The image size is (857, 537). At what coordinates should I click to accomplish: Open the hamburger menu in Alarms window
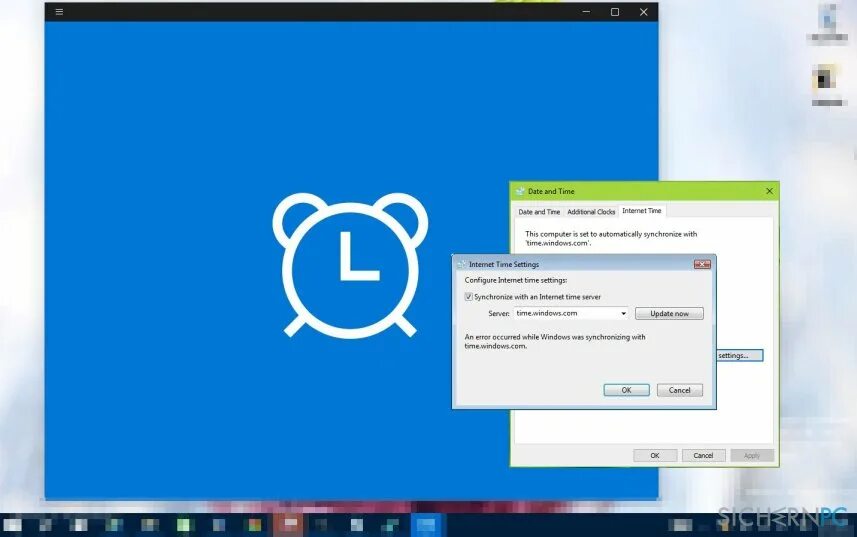tap(59, 11)
